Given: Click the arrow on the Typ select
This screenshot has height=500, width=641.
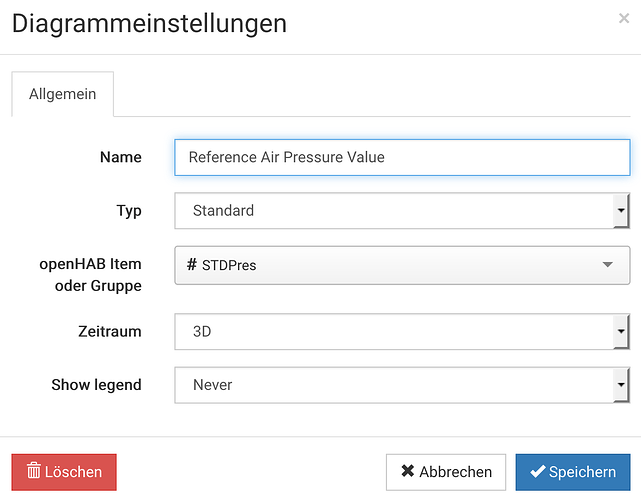Looking at the screenshot, I should (621, 211).
